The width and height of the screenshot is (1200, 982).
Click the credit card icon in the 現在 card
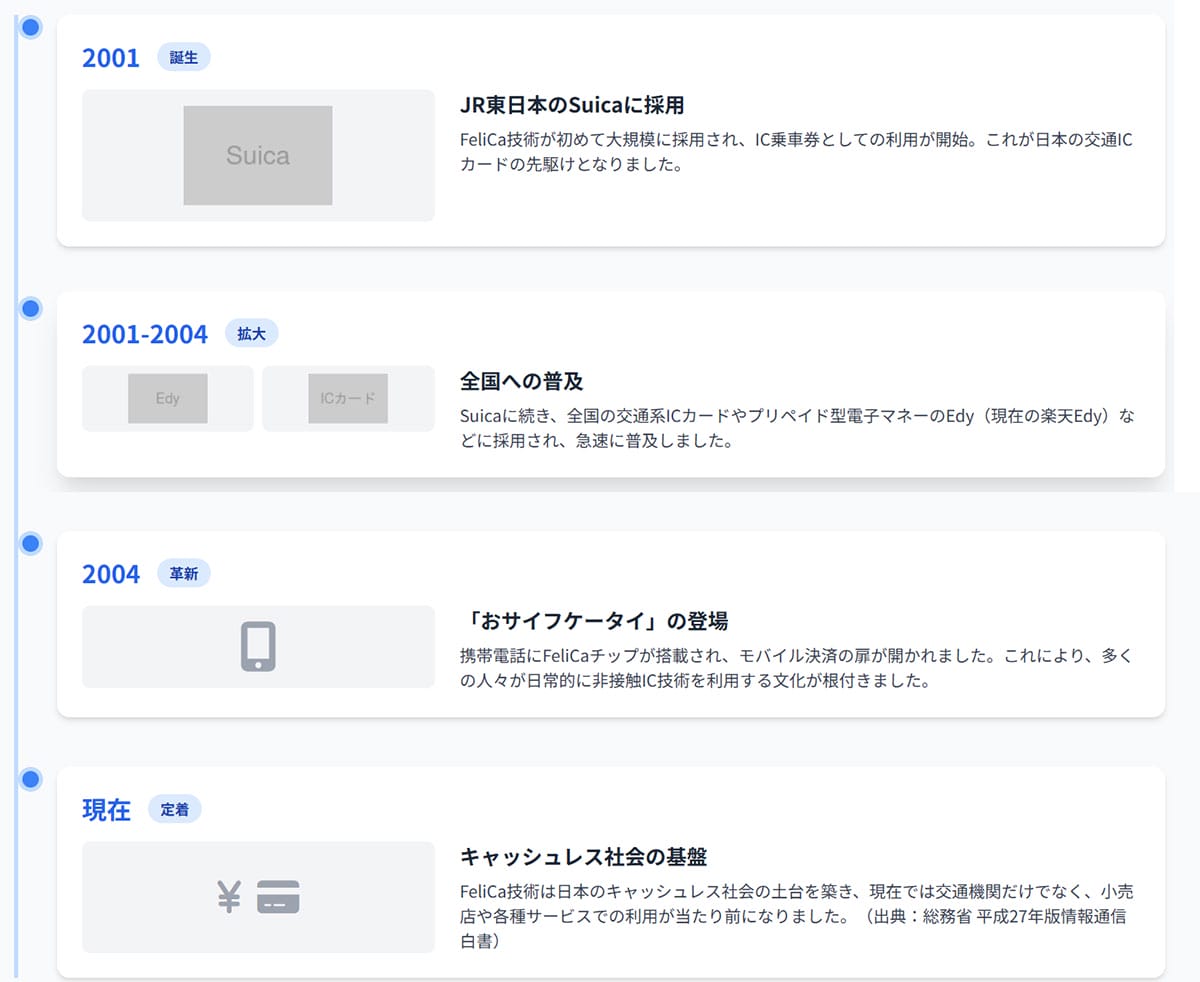coord(278,897)
